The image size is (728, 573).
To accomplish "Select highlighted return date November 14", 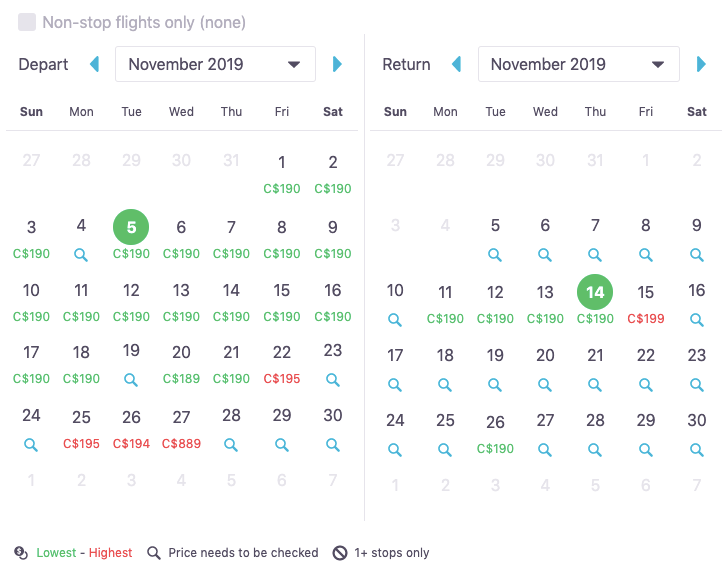I will tap(595, 292).
